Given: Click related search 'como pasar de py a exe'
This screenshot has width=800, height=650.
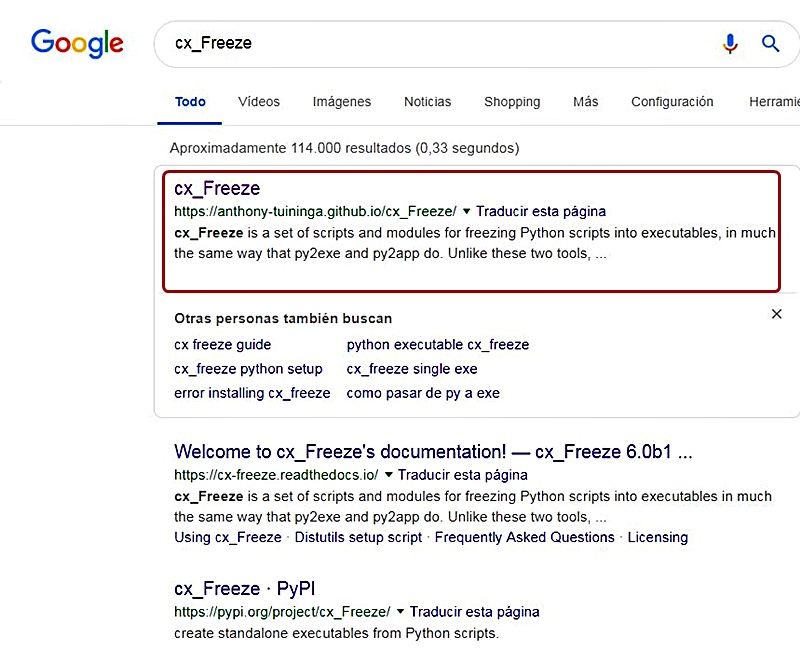Looking at the screenshot, I should (423, 393).
